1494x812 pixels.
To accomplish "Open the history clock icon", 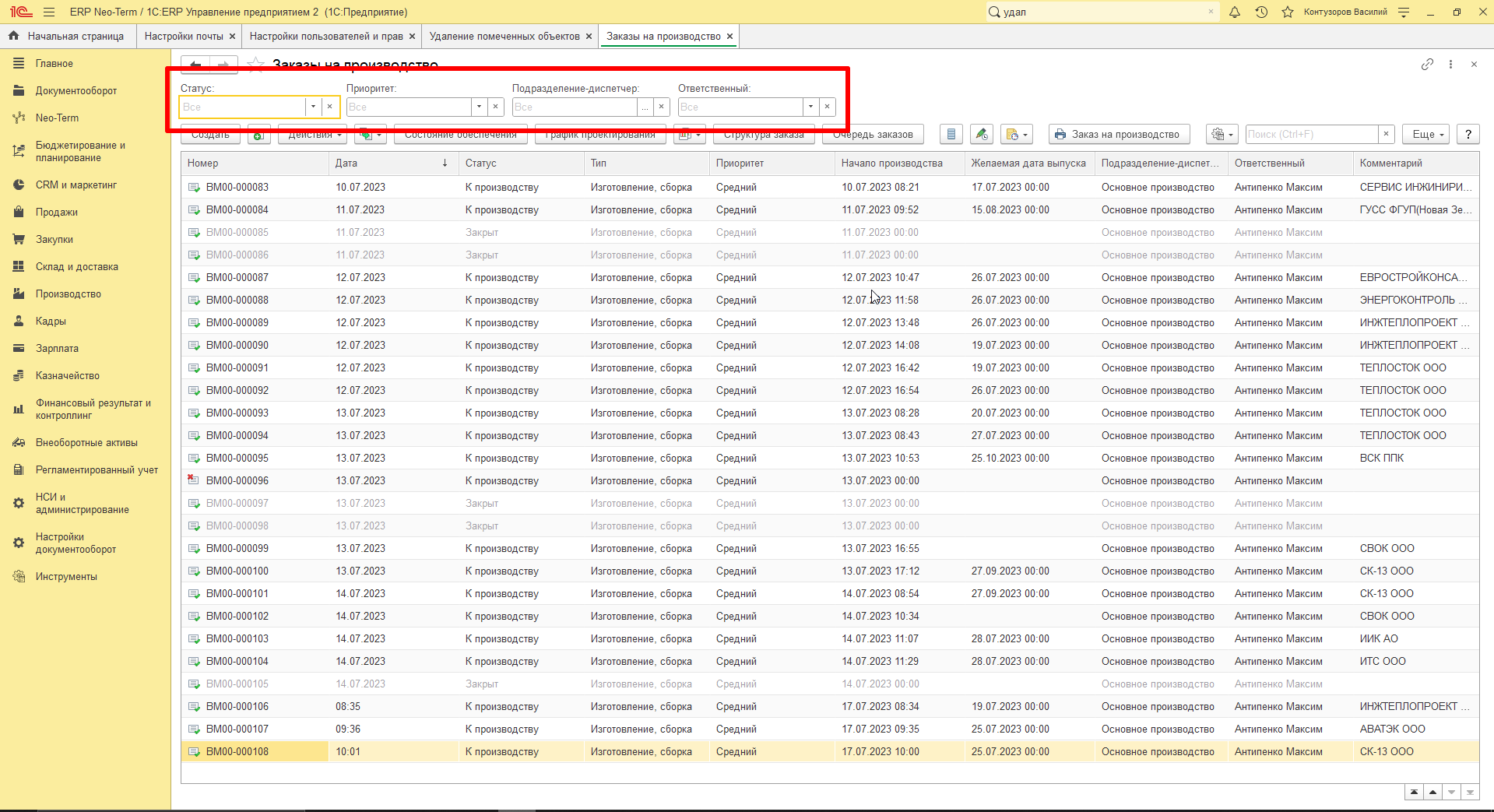I will click(1261, 12).
